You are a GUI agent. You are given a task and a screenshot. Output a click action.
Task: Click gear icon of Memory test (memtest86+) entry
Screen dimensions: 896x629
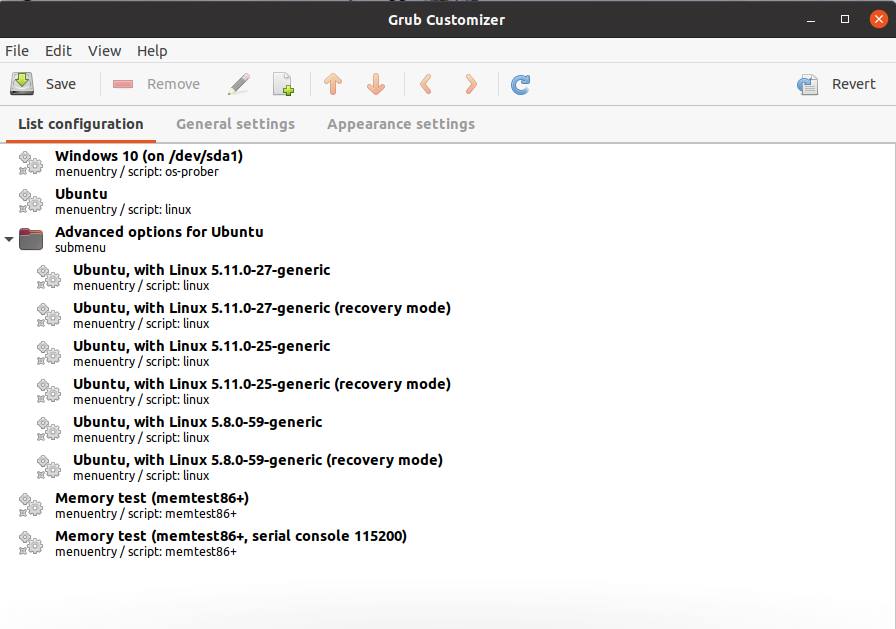point(31,505)
